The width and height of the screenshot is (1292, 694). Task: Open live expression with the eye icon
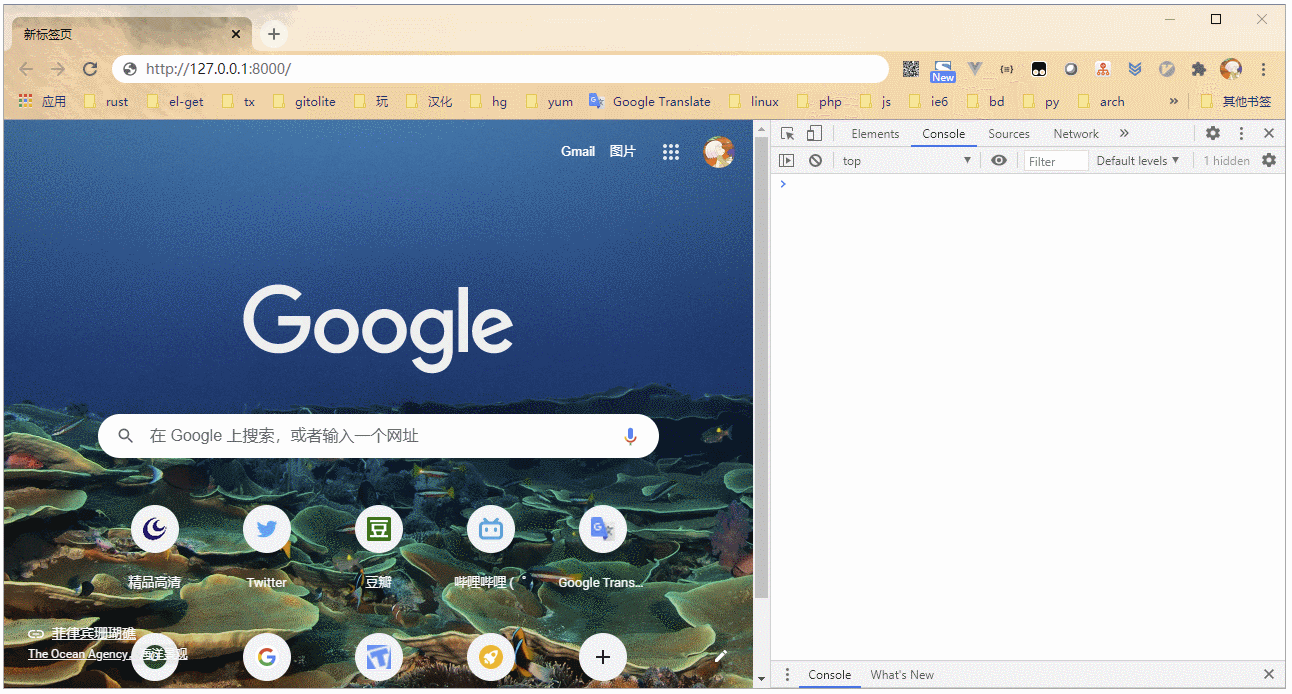[998, 161]
